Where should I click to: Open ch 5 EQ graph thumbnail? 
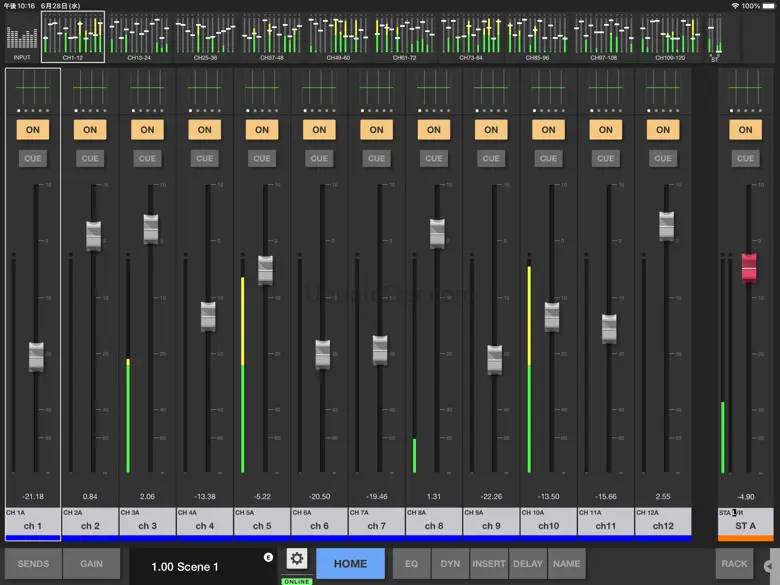(x=262, y=88)
